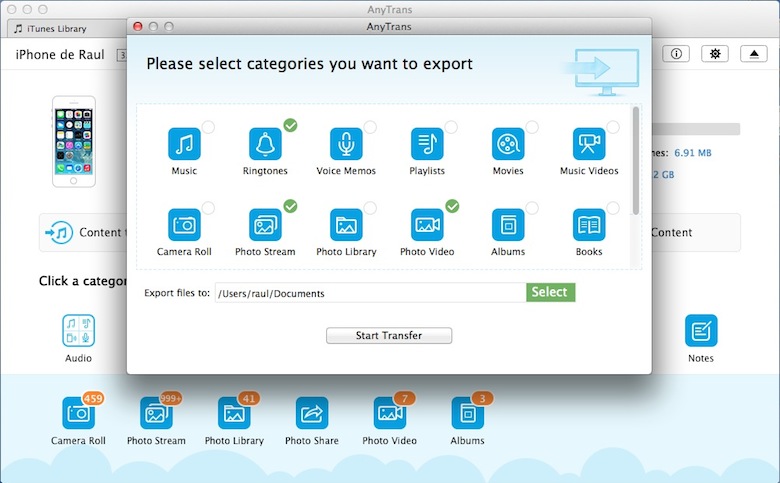Image resolution: width=780 pixels, height=483 pixels.
Task: Enable Photo Library checkbox in dialog
Action: point(370,208)
